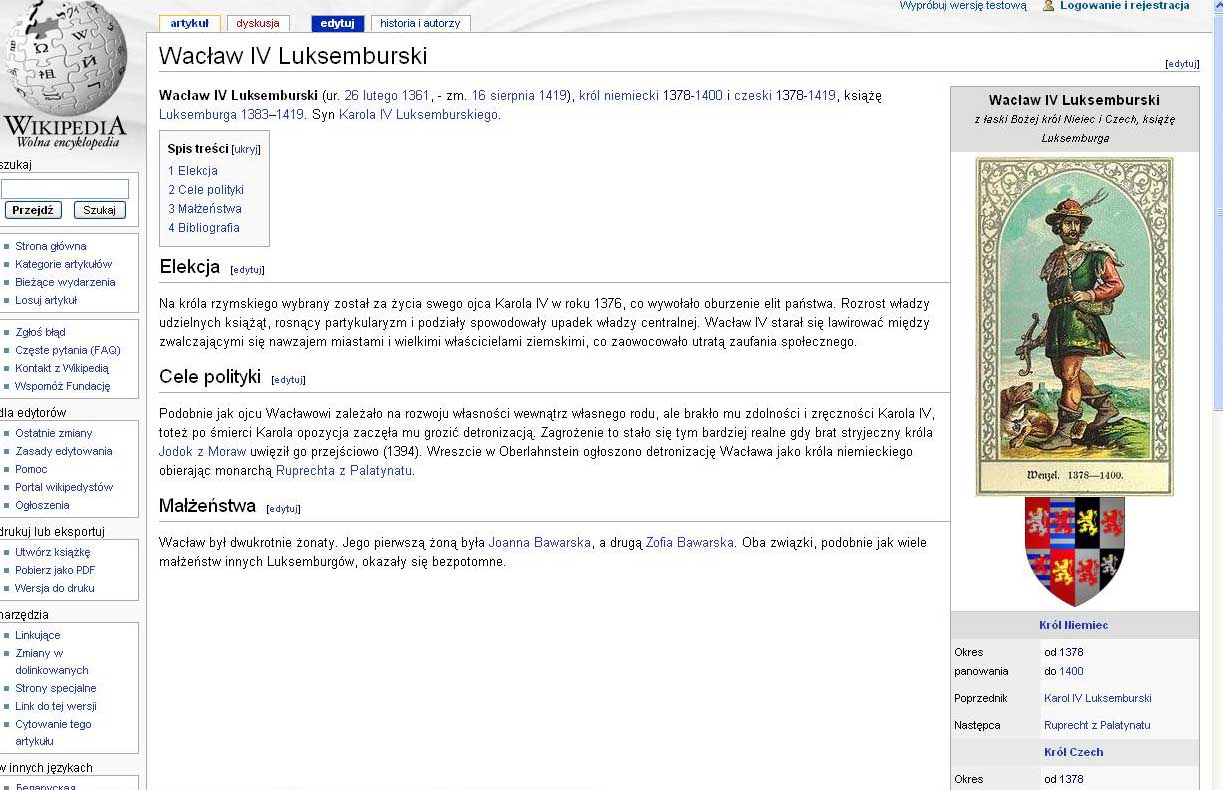The height and width of the screenshot is (790, 1223).
Task: Open predecessor Karol IV Luksemburski in infobox
Action: (x=1098, y=698)
